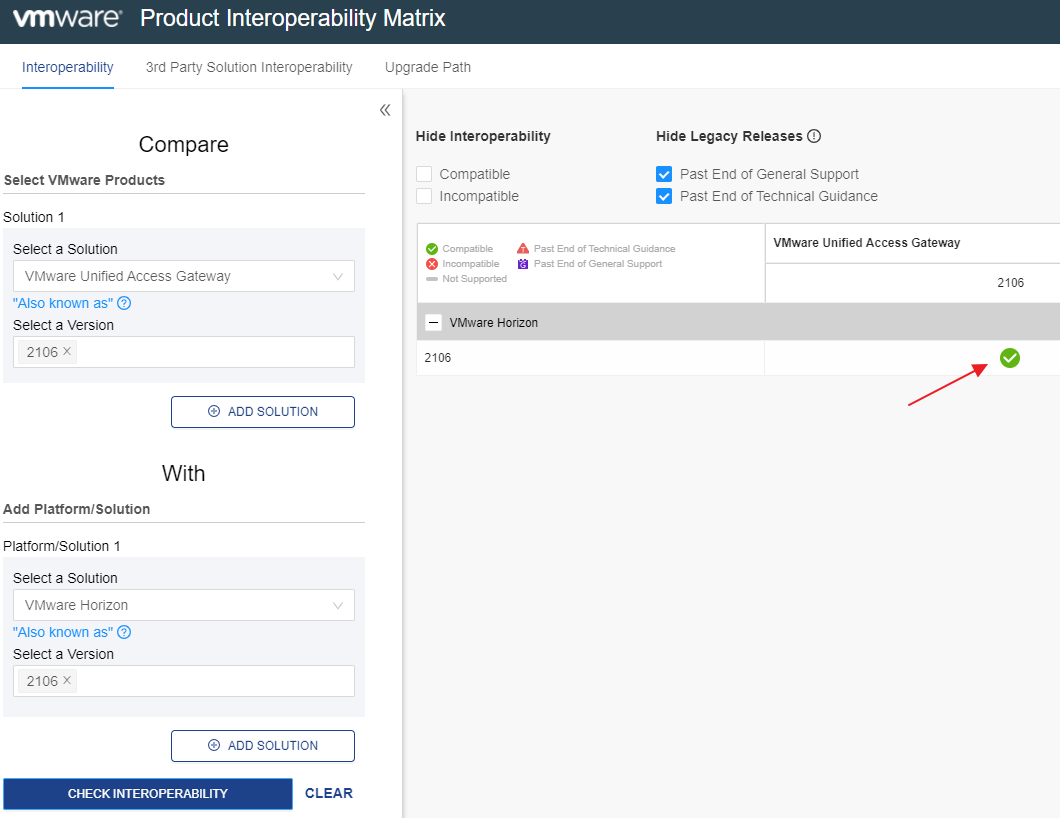Uncheck Past End of Technical Guidance
The width and height of the screenshot is (1060, 818).
point(664,196)
